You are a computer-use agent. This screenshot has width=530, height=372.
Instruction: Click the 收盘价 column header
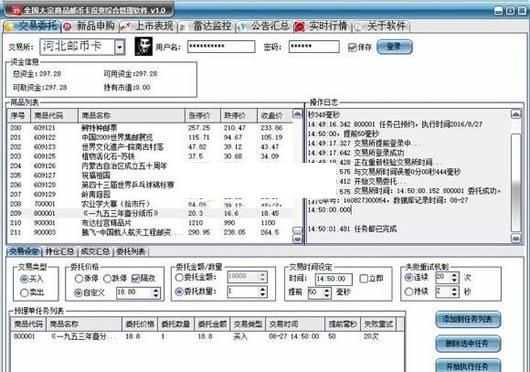tap(274, 116)
